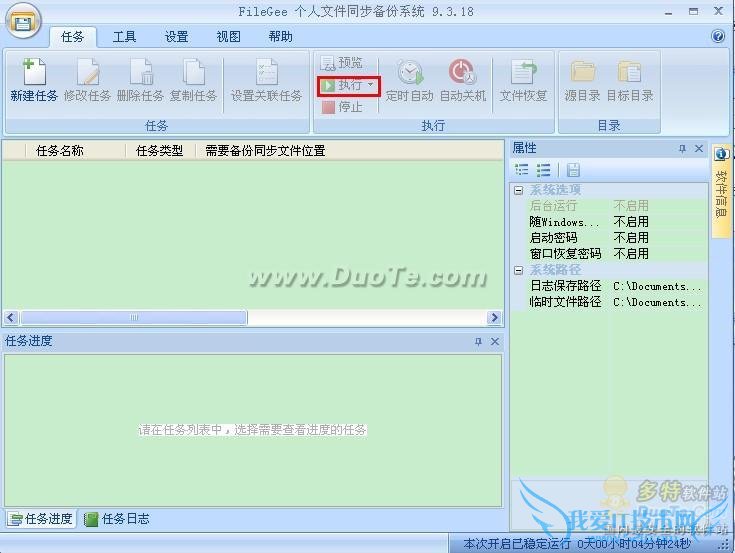Click path value of 临时文件路径
735x553 pixels.
point(657,302)
